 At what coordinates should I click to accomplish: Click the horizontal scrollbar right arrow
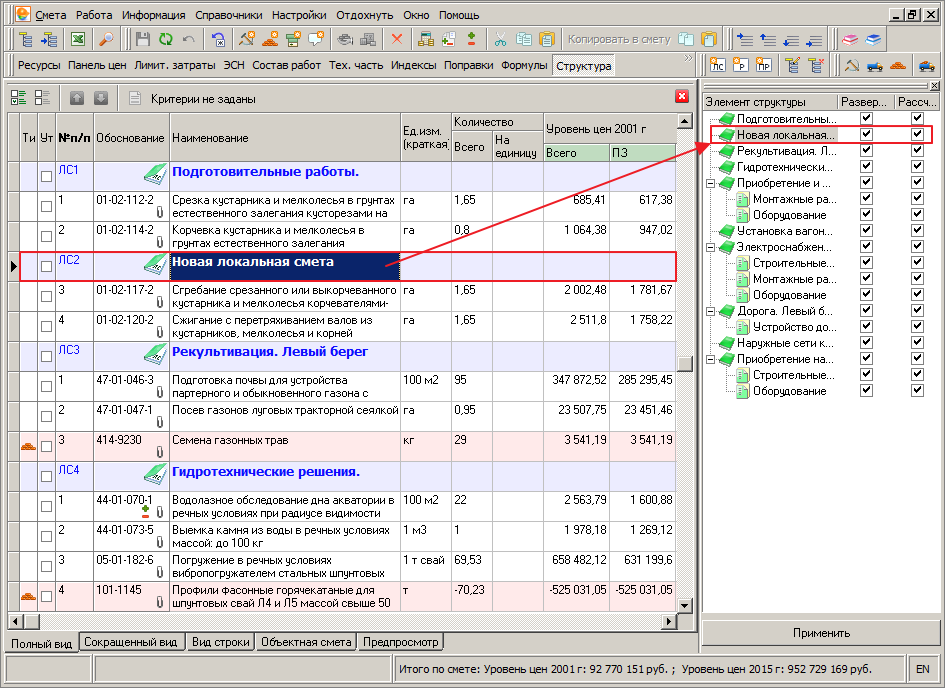(670, 621)
